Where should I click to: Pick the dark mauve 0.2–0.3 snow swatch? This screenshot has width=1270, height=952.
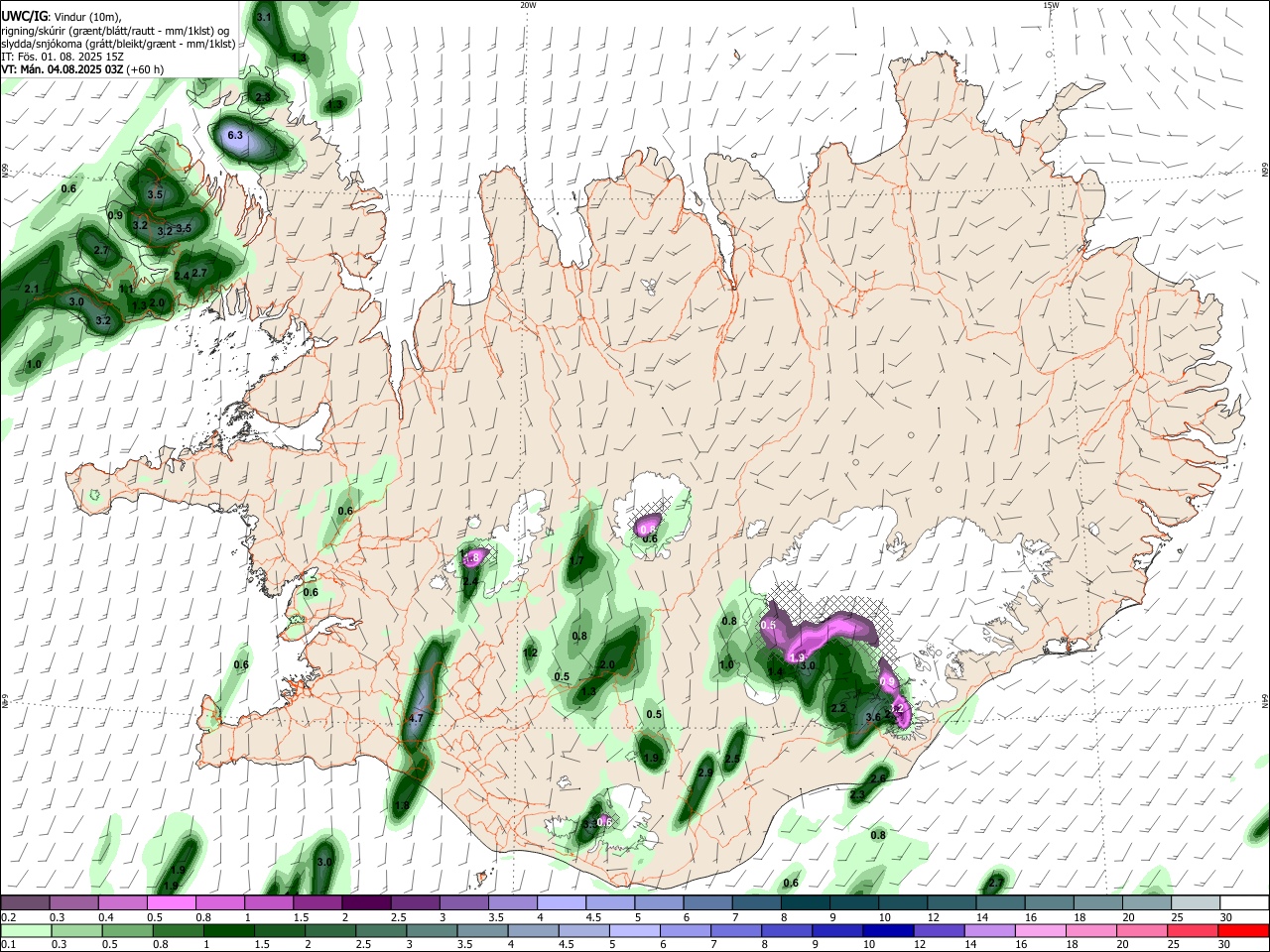click(x=24, y=903)
